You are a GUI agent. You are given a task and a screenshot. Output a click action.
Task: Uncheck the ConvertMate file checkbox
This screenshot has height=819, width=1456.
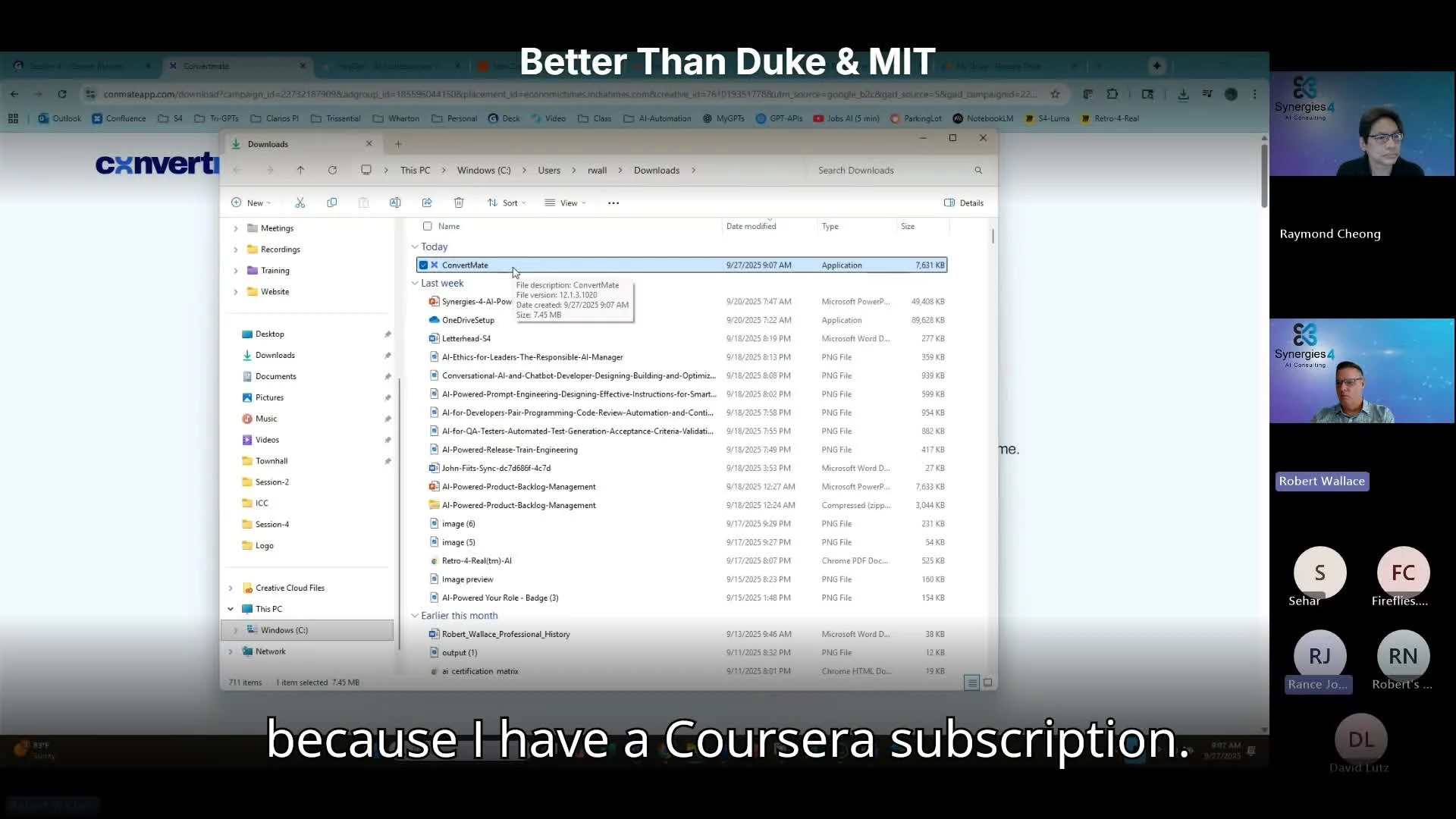pyautogui.click(x=424, y=265)
